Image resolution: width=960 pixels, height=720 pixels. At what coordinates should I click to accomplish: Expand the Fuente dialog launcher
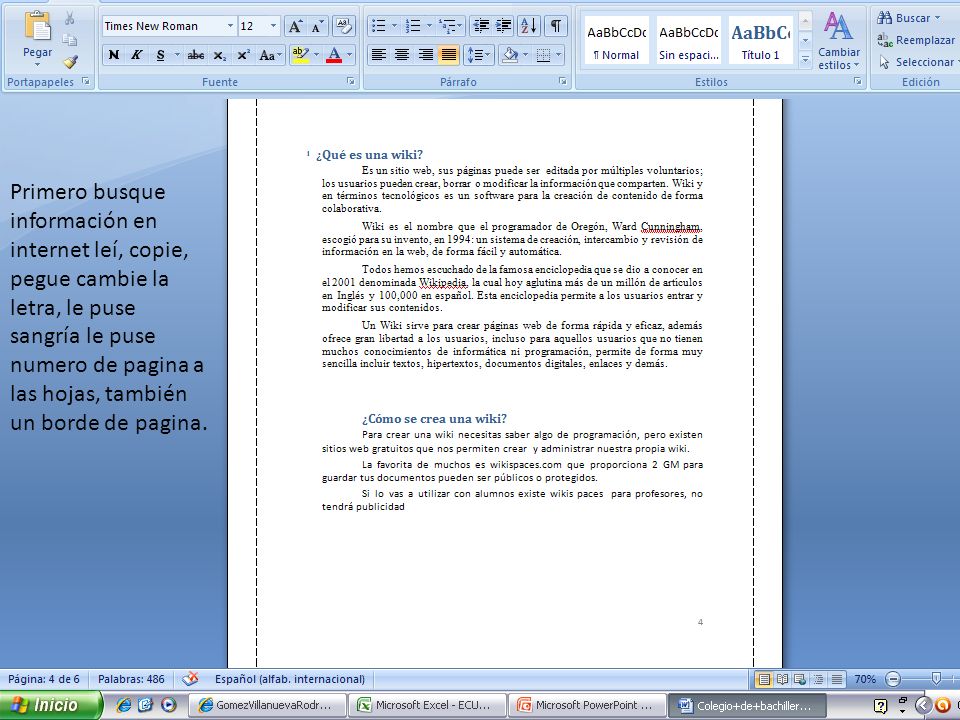click(x=351, y=81)
